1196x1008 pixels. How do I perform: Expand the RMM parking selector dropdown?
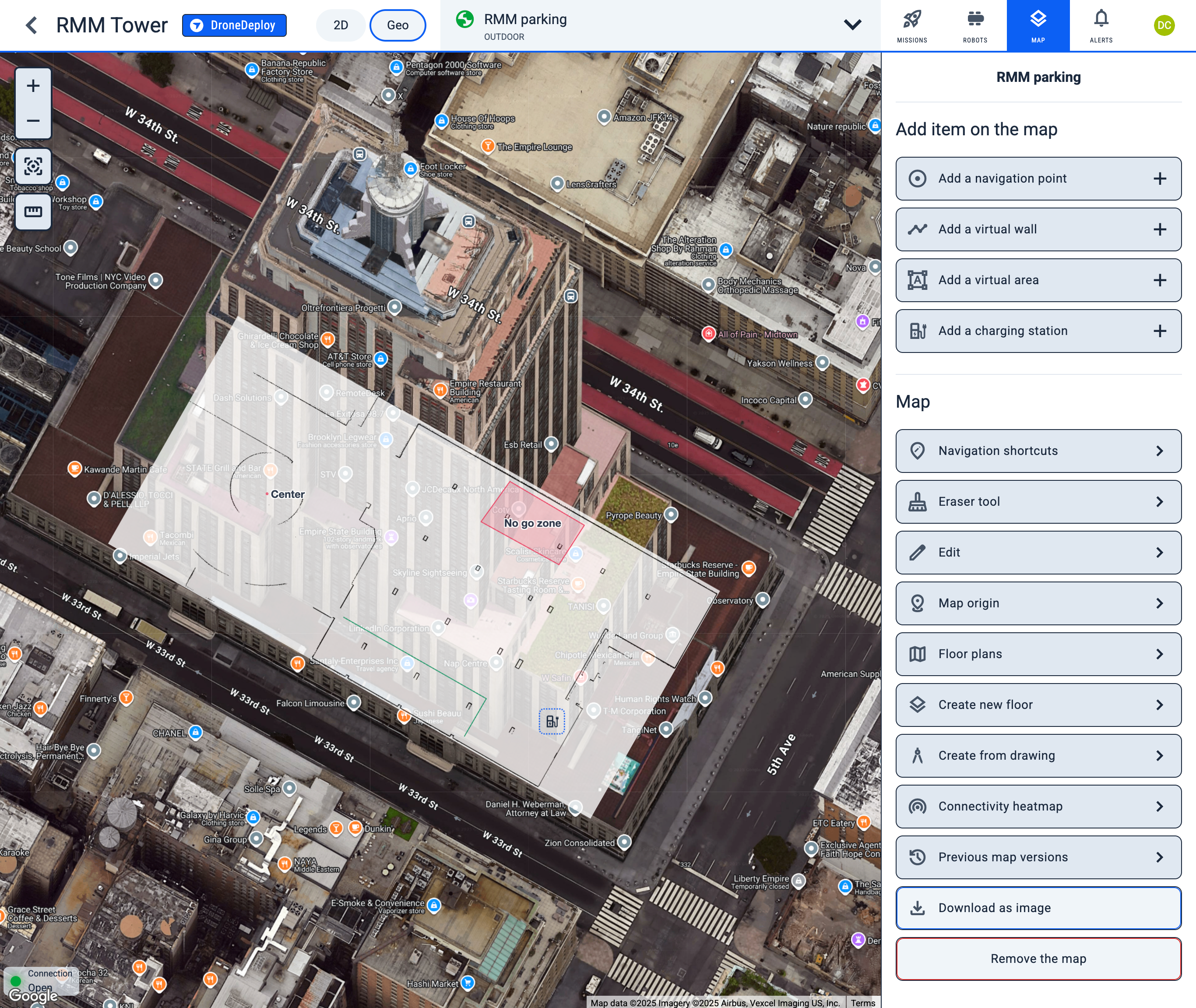point(851,25)
